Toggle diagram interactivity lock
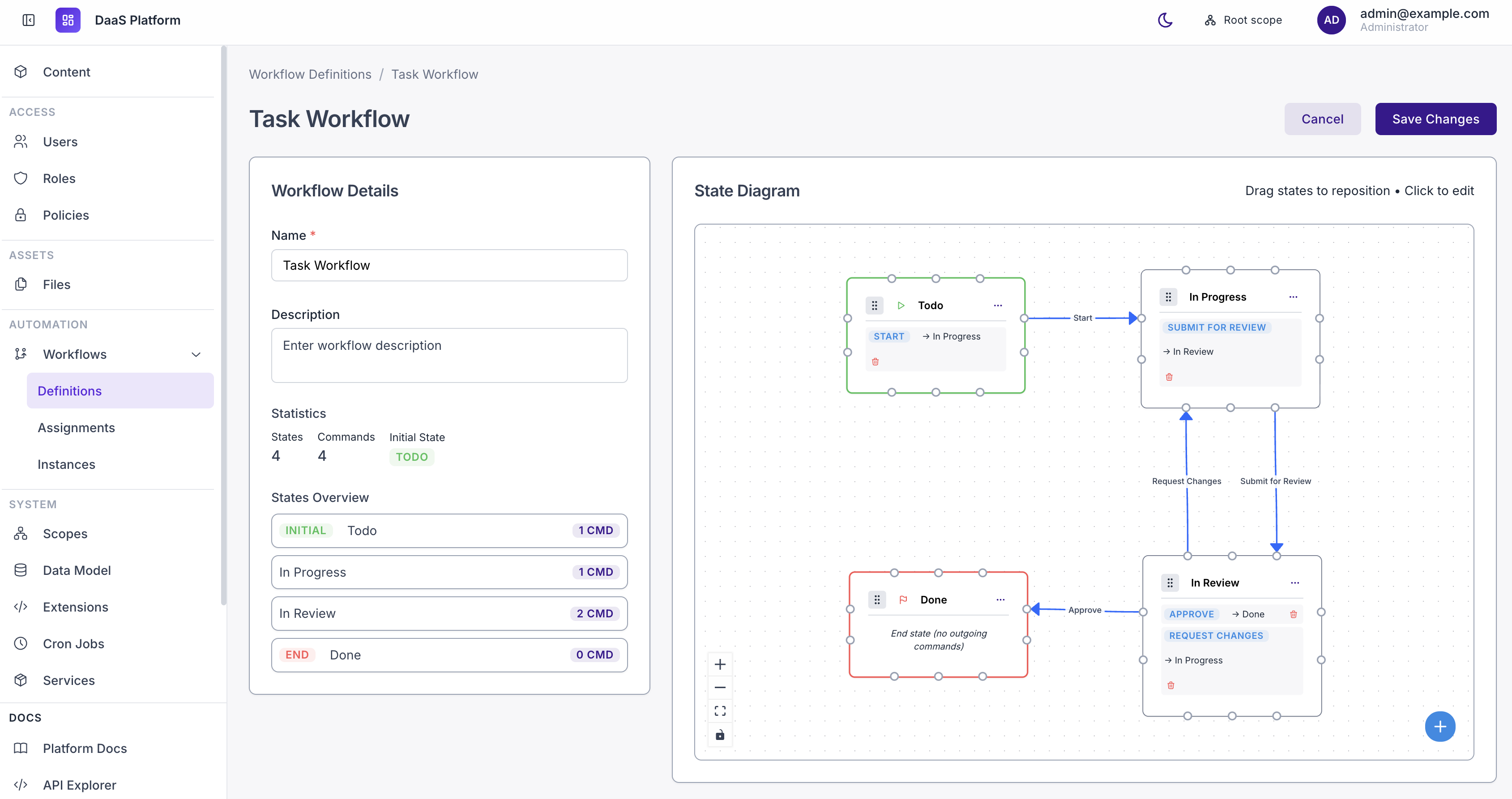1512x799 pixels. point(720,735)
